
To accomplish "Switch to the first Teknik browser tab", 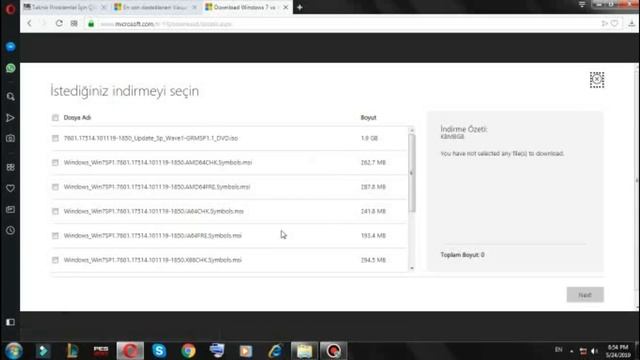I will (x=64, y=7).
